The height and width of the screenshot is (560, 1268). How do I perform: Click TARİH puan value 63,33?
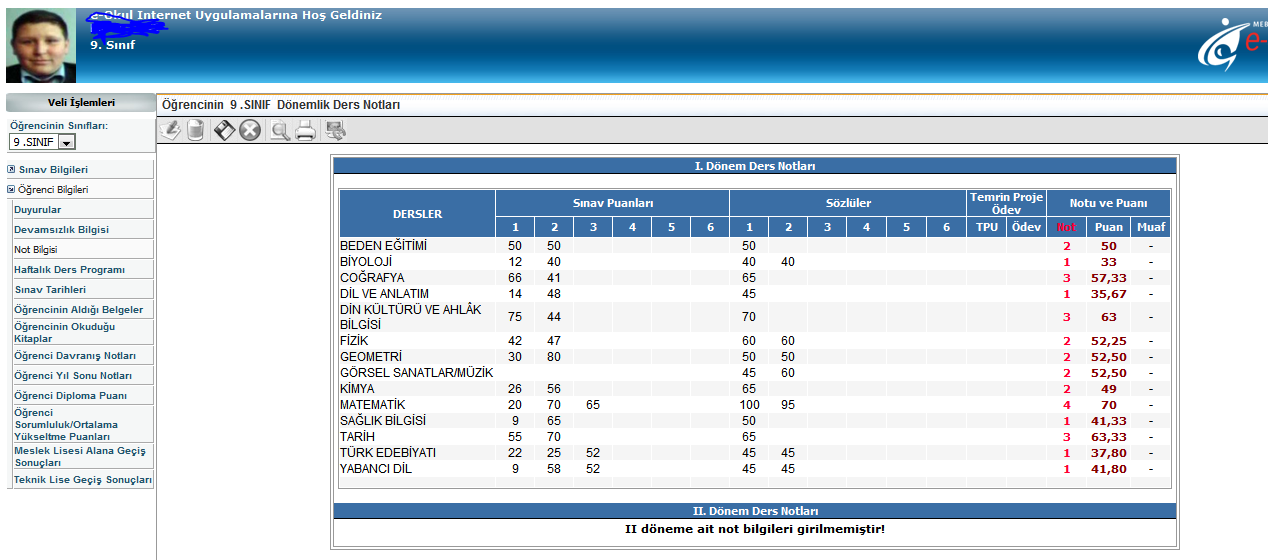pos(1109,437)
